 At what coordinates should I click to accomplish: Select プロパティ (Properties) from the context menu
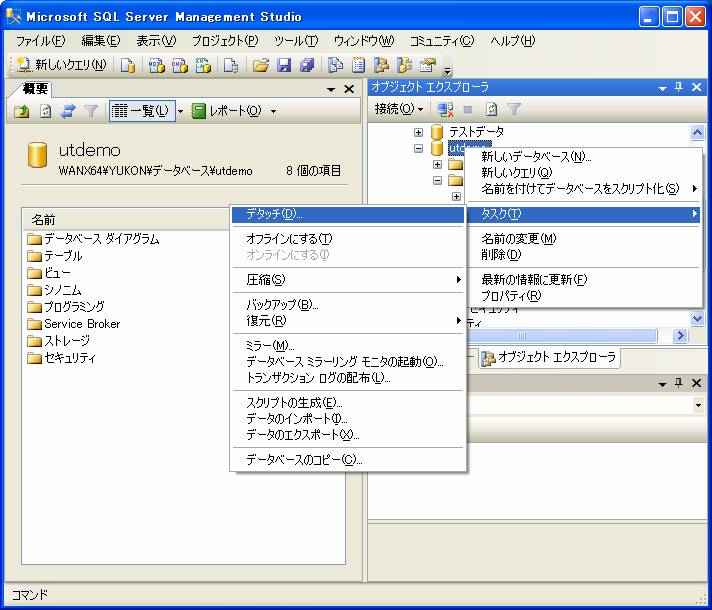511,296
